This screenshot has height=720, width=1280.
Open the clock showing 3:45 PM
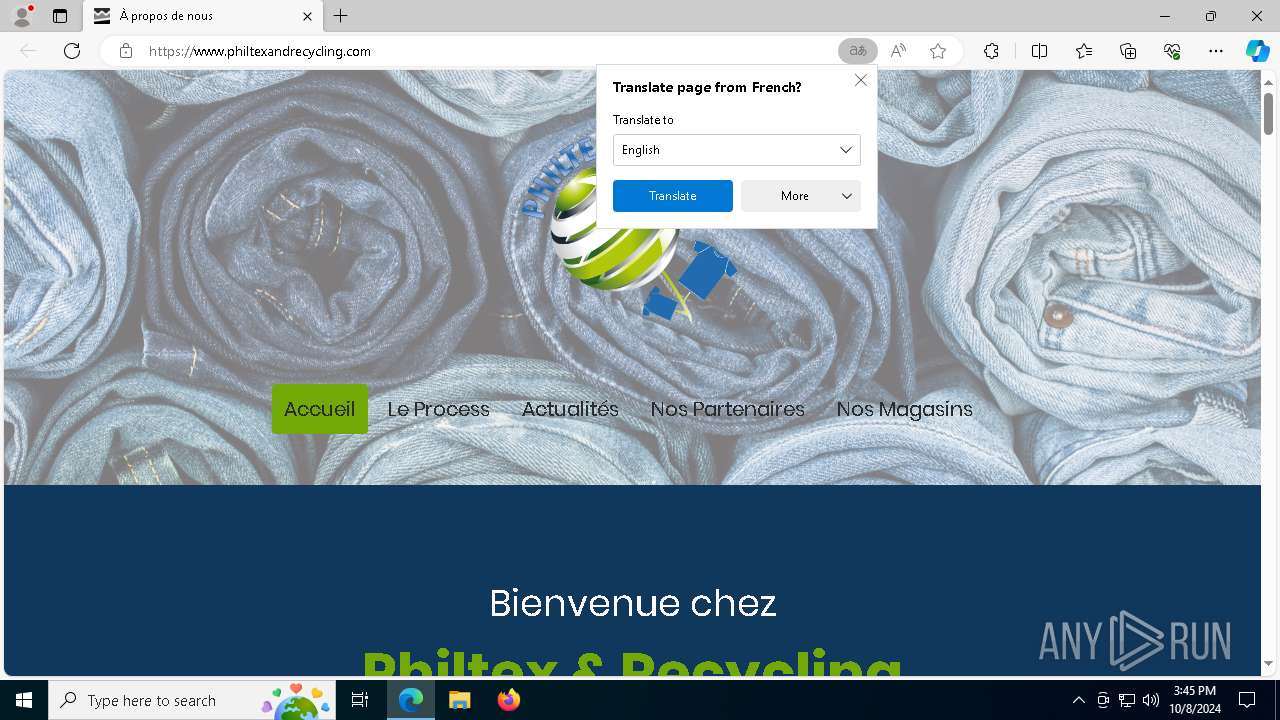(1194, 700)
